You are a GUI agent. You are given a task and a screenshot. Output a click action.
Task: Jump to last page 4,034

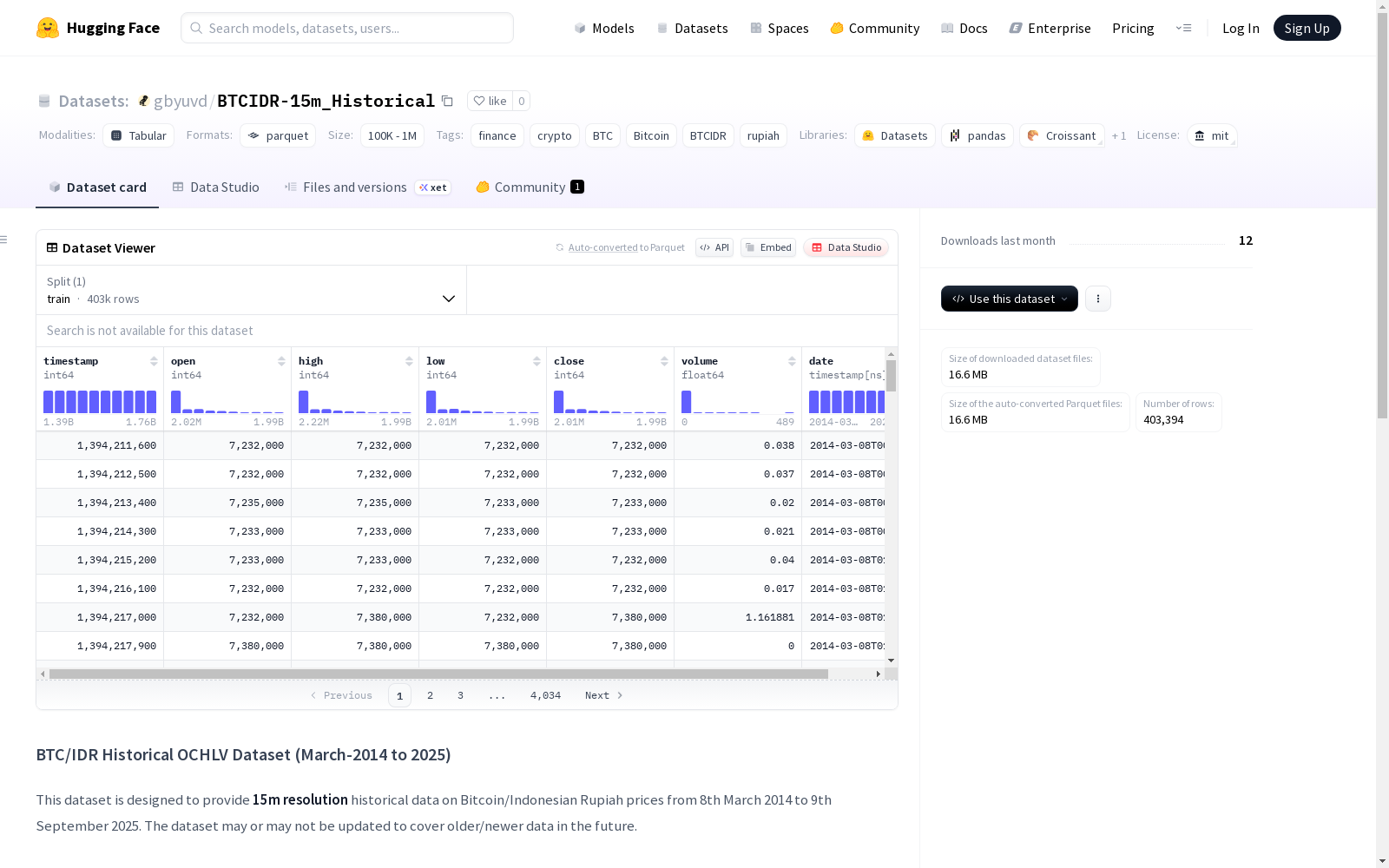545,695
